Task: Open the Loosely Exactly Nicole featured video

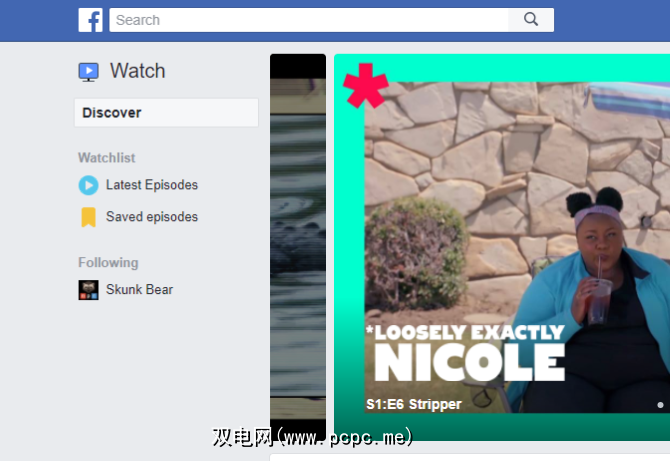Action: tap(502, 247)
